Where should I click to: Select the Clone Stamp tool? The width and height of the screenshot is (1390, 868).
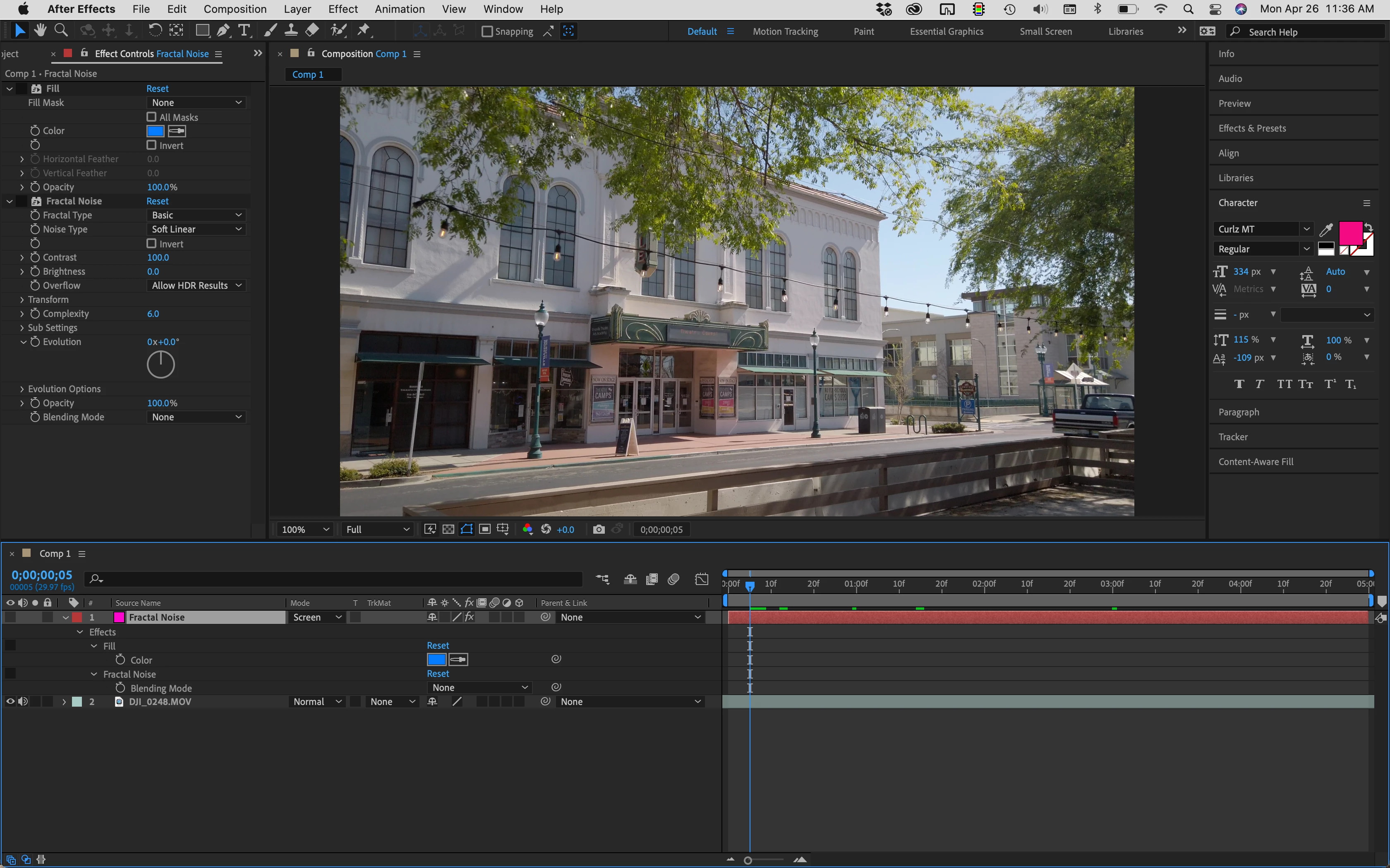pos(291,31)
